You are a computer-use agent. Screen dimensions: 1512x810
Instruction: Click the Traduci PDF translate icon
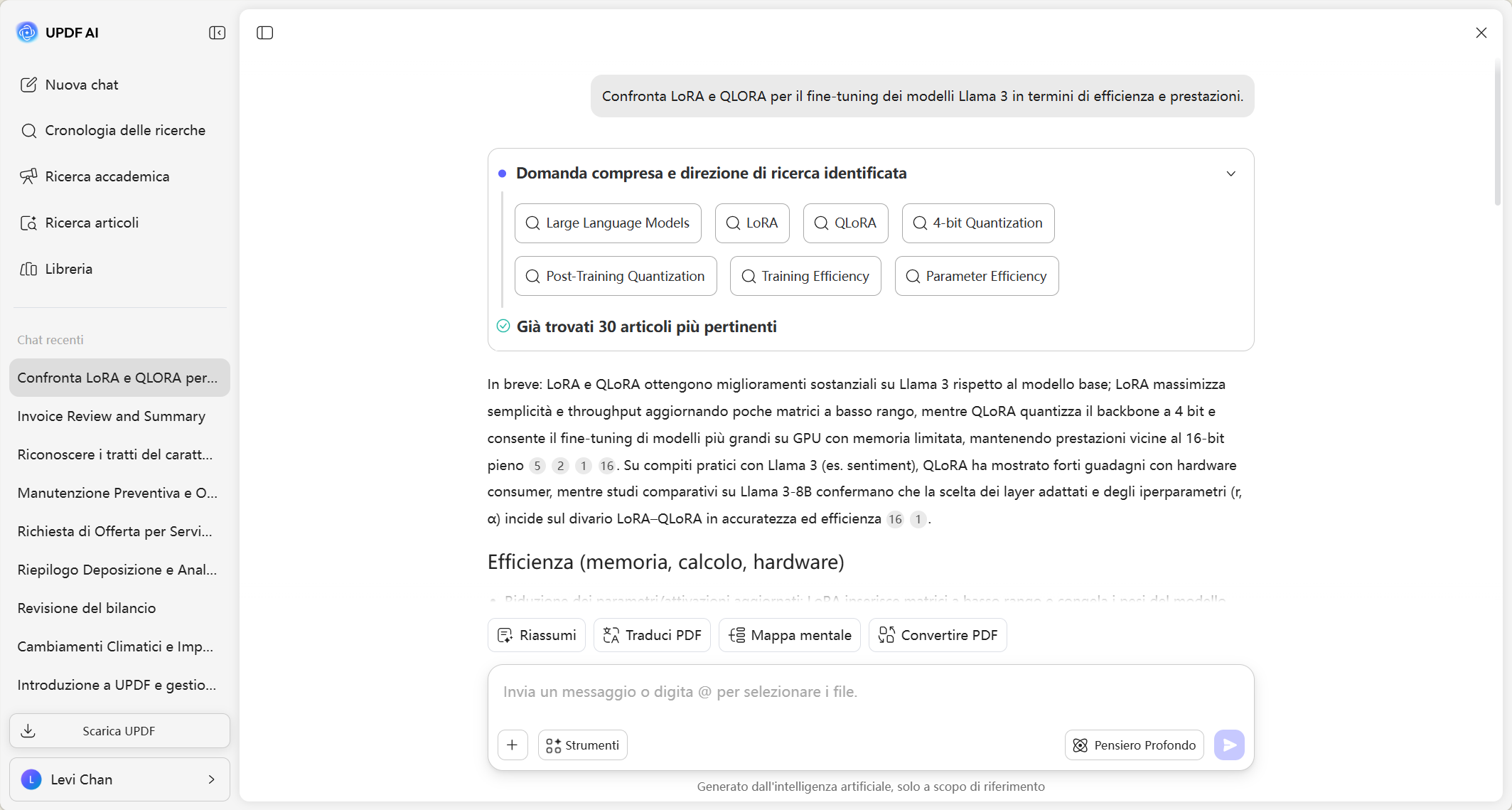click(x=611, y=635)
